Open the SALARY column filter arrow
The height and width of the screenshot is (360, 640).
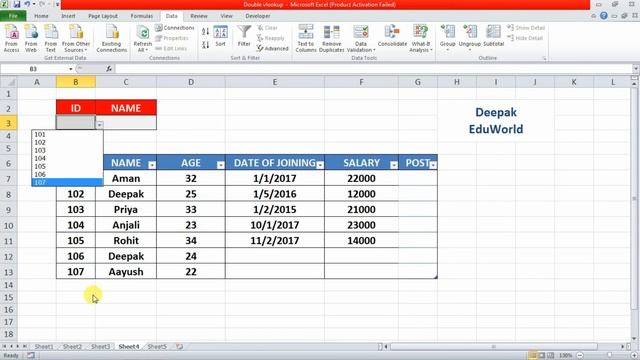(394, 165)
